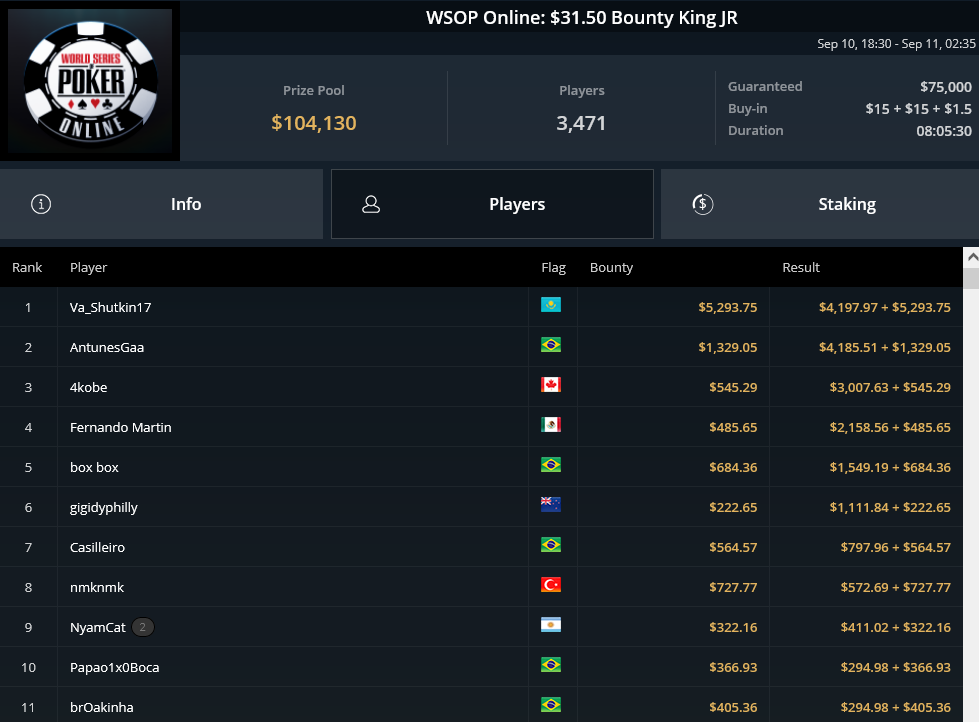Click the result $4,185.51 + $1,329.05
The height and width of the screenshot is (722, 979).
pyautogui.click(x=885, y=347)
